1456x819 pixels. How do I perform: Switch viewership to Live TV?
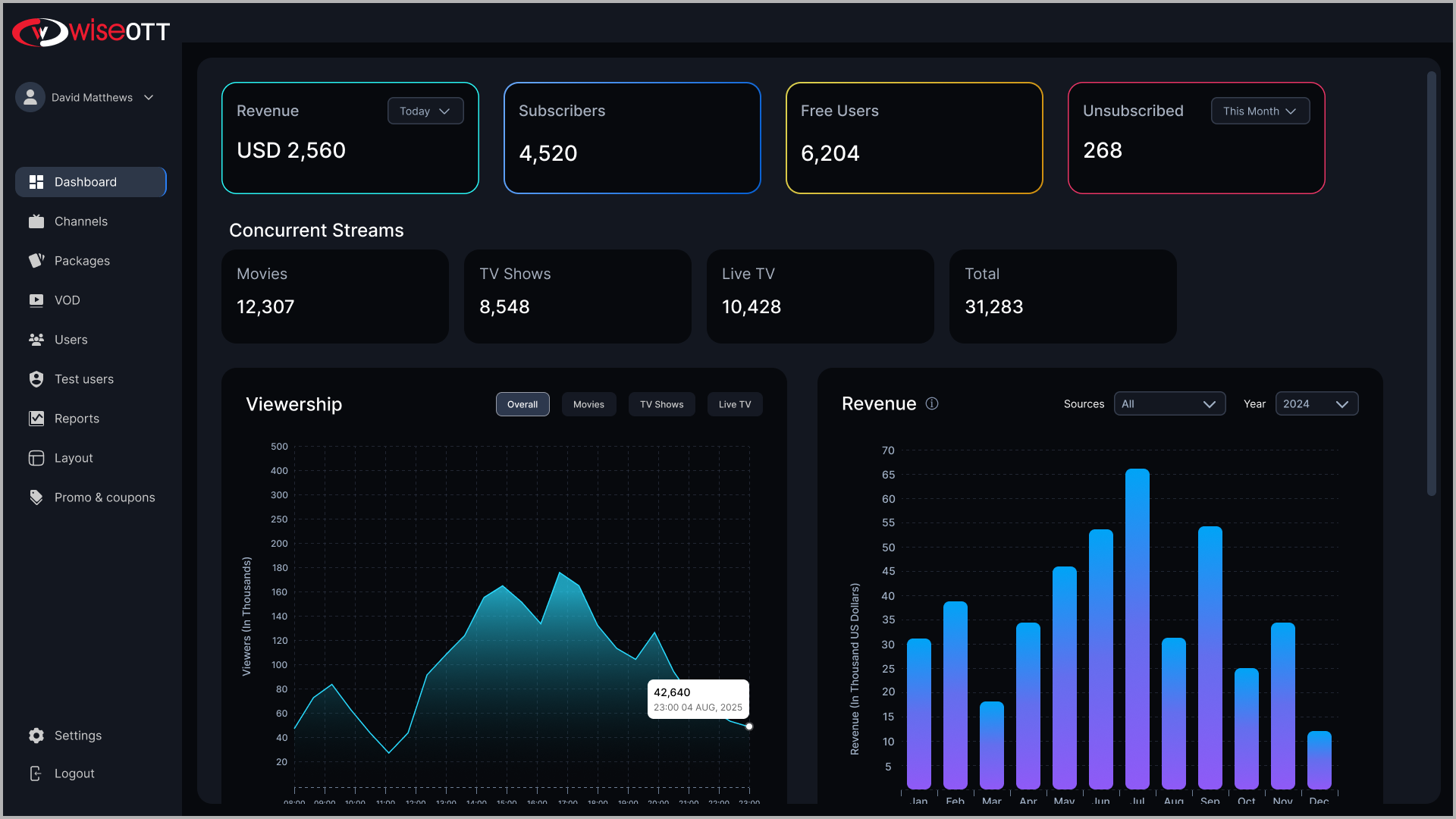coord(735,404)
